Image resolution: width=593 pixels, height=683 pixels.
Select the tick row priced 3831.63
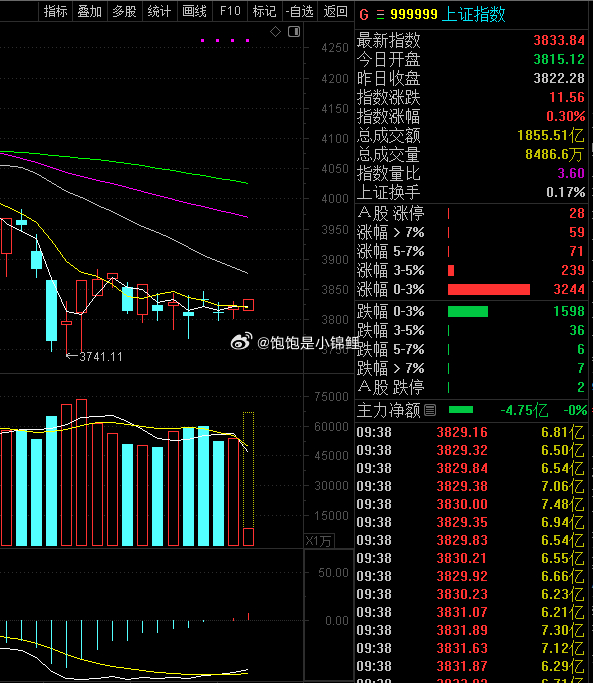[471, 648]
